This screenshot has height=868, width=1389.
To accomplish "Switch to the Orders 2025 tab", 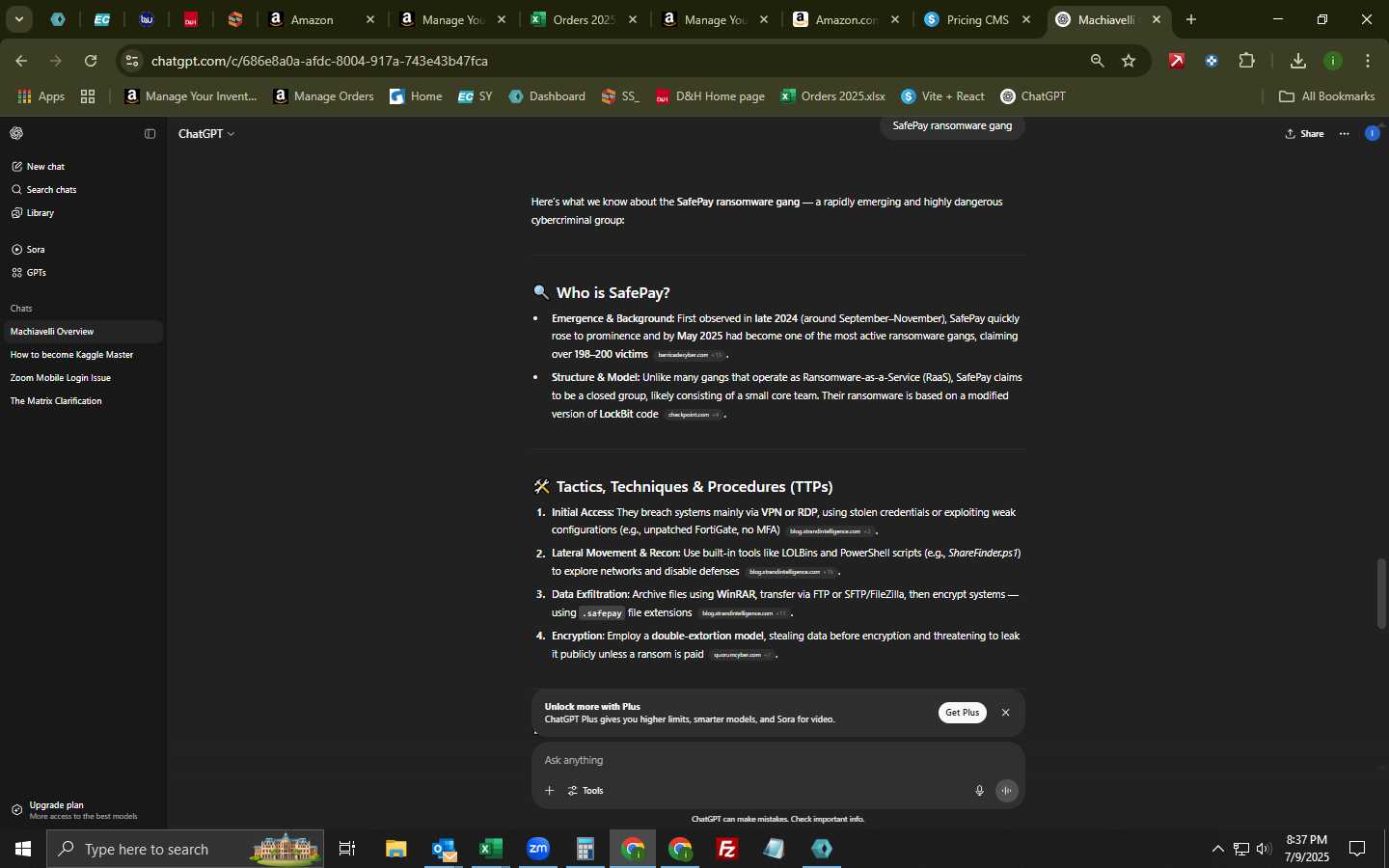I will click(x=584, y=19).
